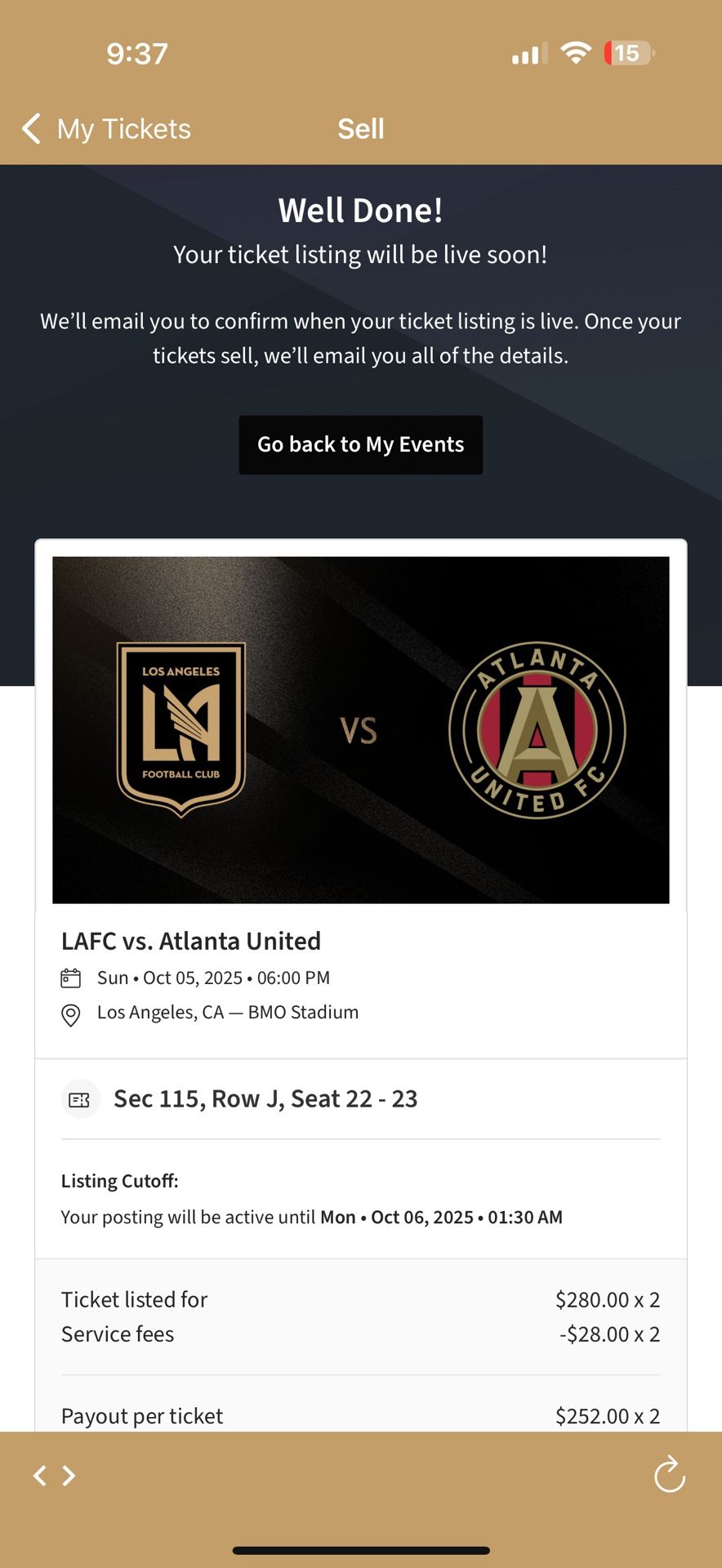Tap the LAFC crest logo
This screenshot has height=1568, width=722.
click(x=180, y=729)
